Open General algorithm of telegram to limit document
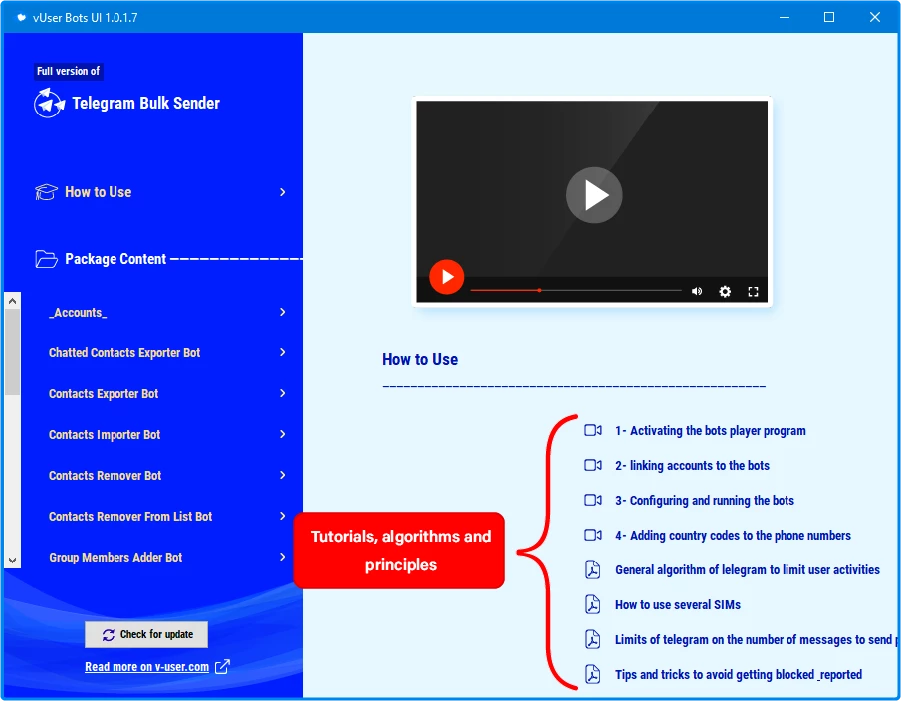Viewport: 901px width, 701px height. point(747,569)
